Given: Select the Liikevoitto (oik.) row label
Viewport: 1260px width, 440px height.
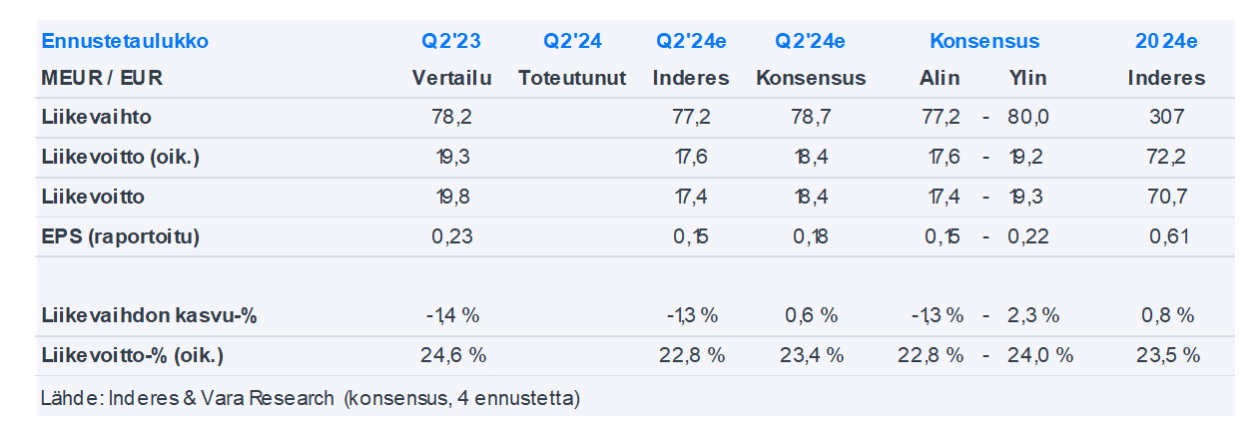Looking at the screenshot, I should click(118, 157).
